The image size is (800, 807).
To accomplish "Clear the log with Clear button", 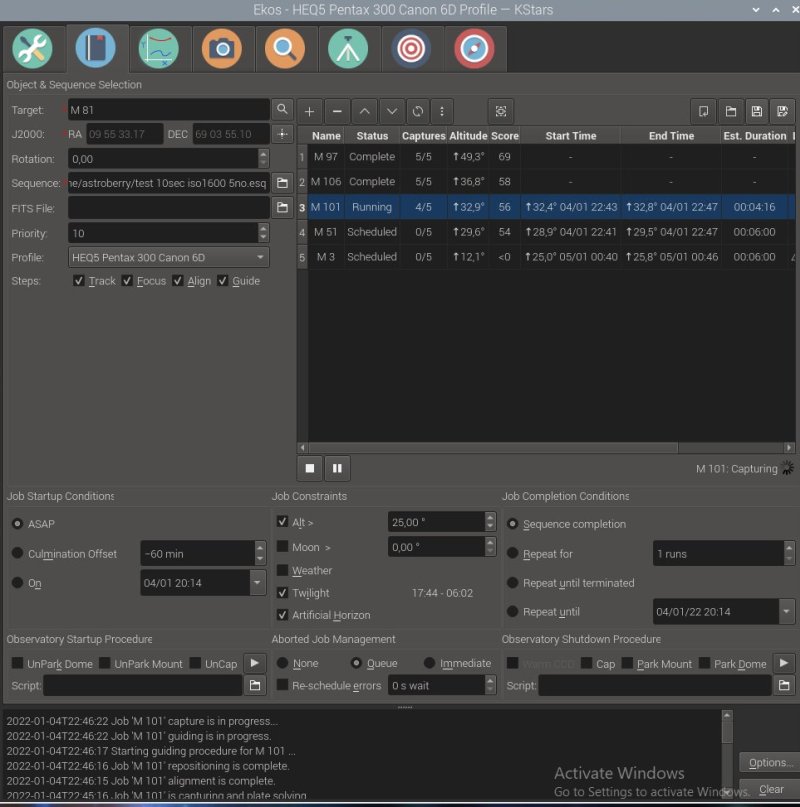I will point(771,789).
